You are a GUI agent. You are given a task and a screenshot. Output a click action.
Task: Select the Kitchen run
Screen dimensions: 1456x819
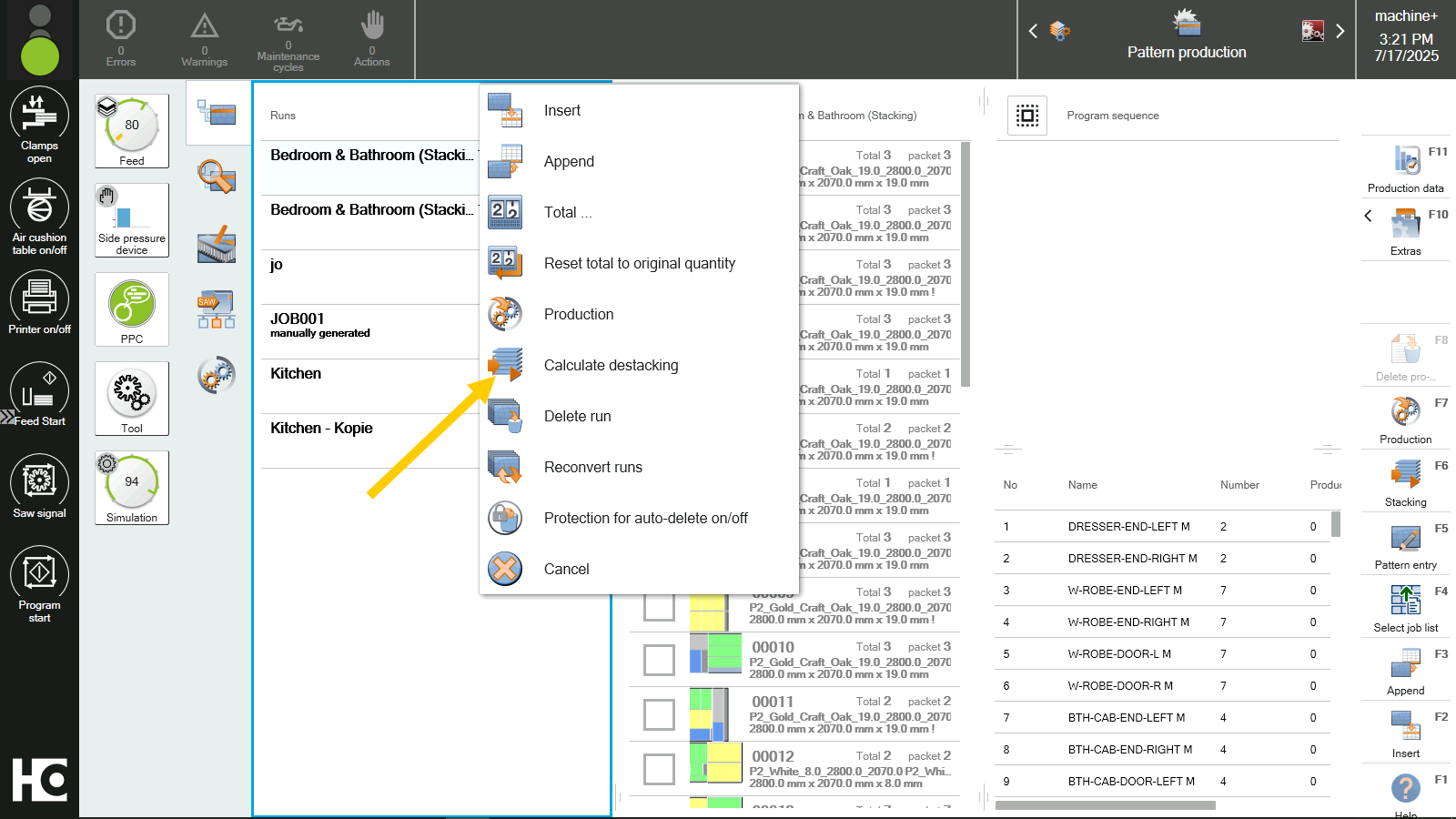pos(370,386)
